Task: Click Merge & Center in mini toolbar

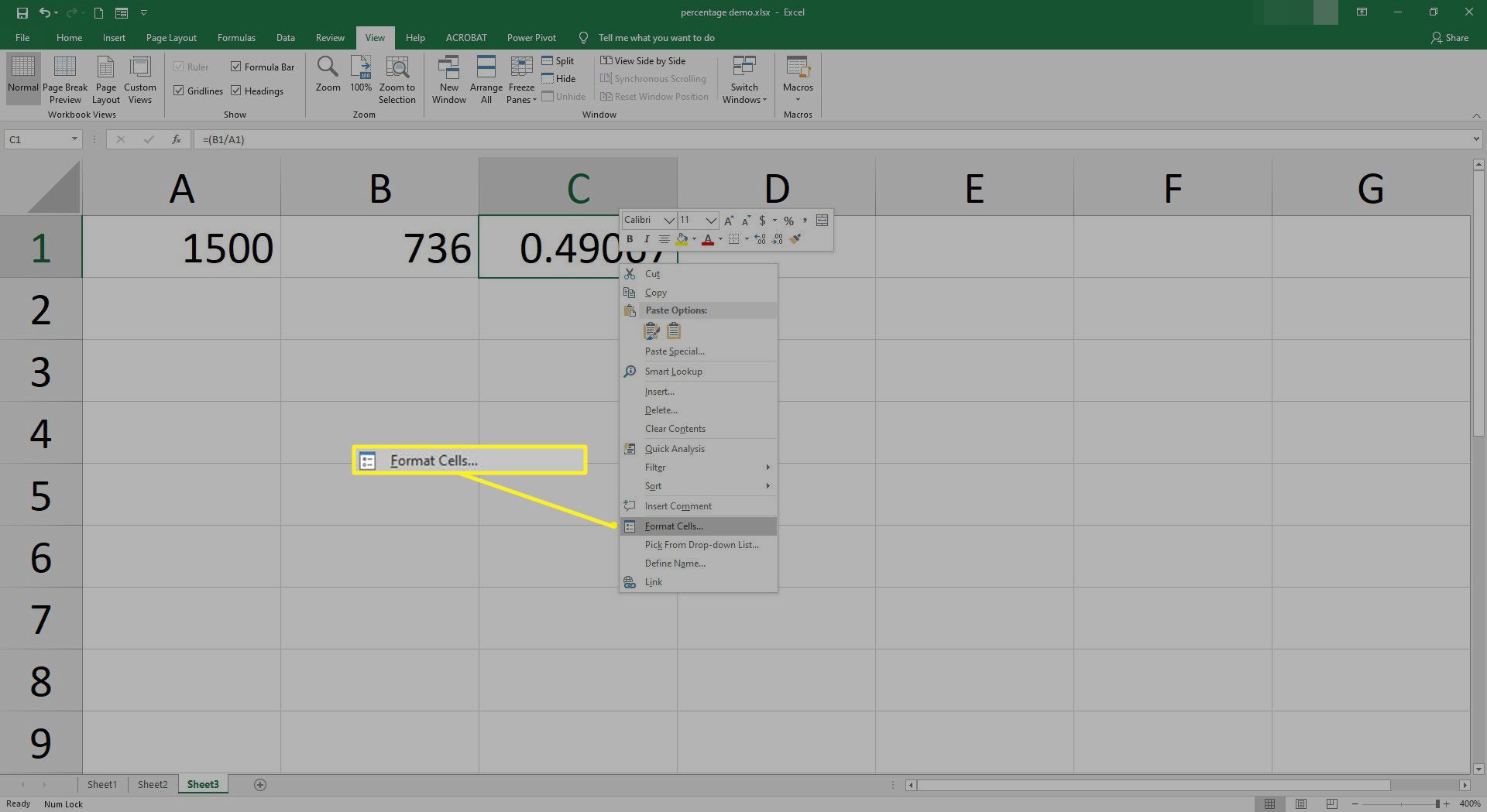Action: click(x=822, y=221)
